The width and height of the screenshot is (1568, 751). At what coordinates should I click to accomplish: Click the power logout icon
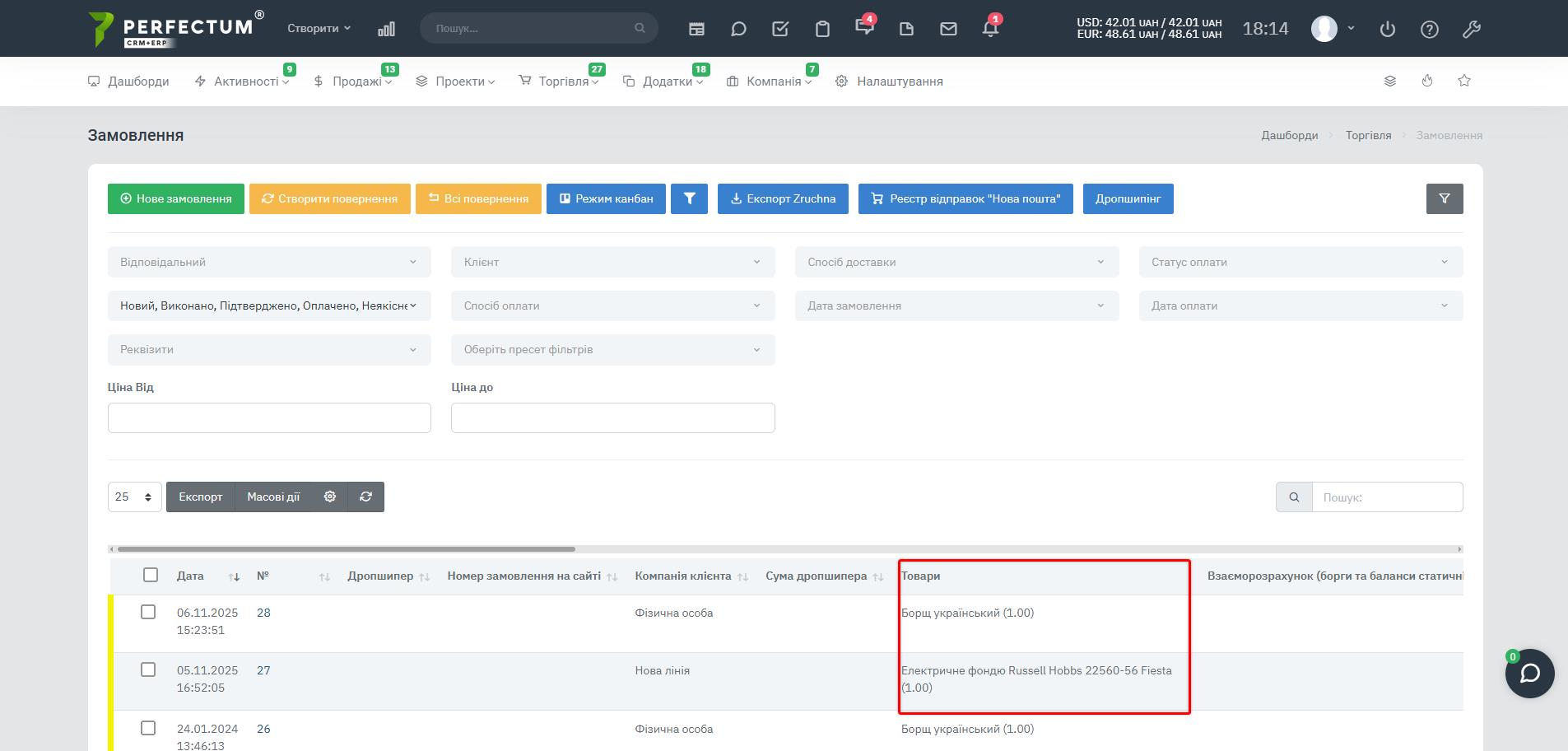click(x=1388, y=29)
